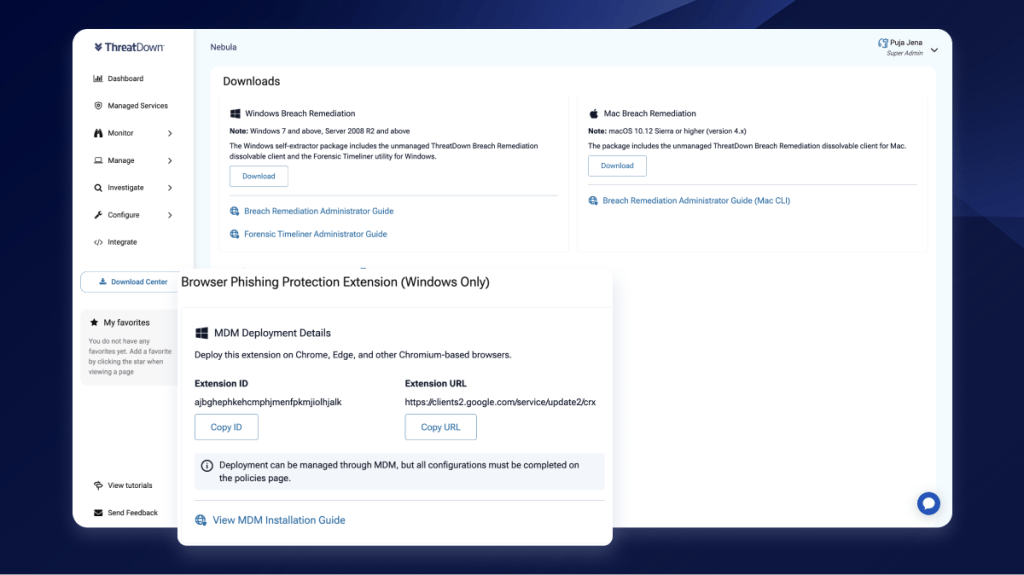The image size is (1024, 575).
Task: Click the globe icon beside Mac CLI guide
Action: click(593, 201)
